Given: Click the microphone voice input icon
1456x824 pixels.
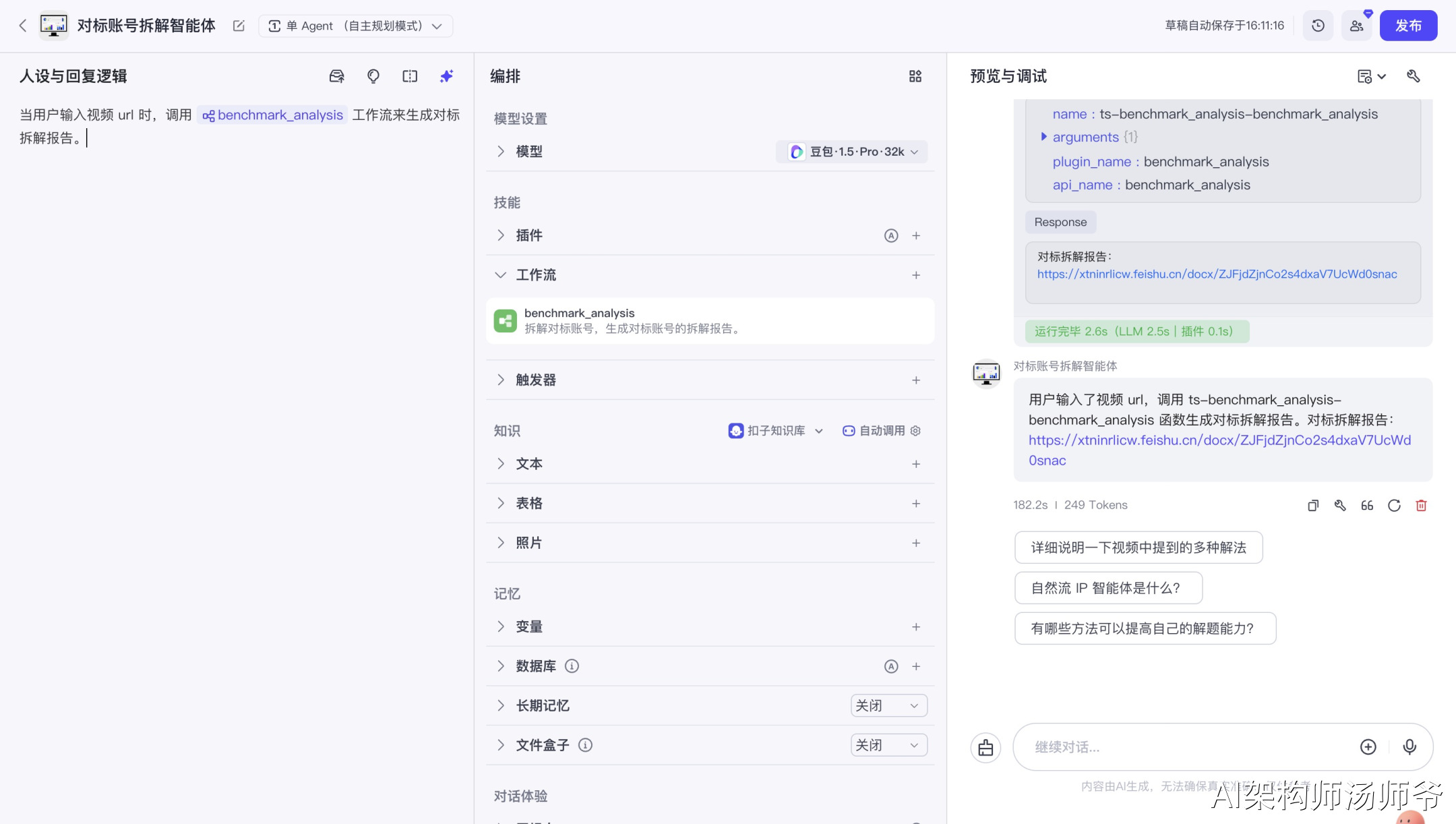Looking at the screenshot, I should tap(1409, 746).
